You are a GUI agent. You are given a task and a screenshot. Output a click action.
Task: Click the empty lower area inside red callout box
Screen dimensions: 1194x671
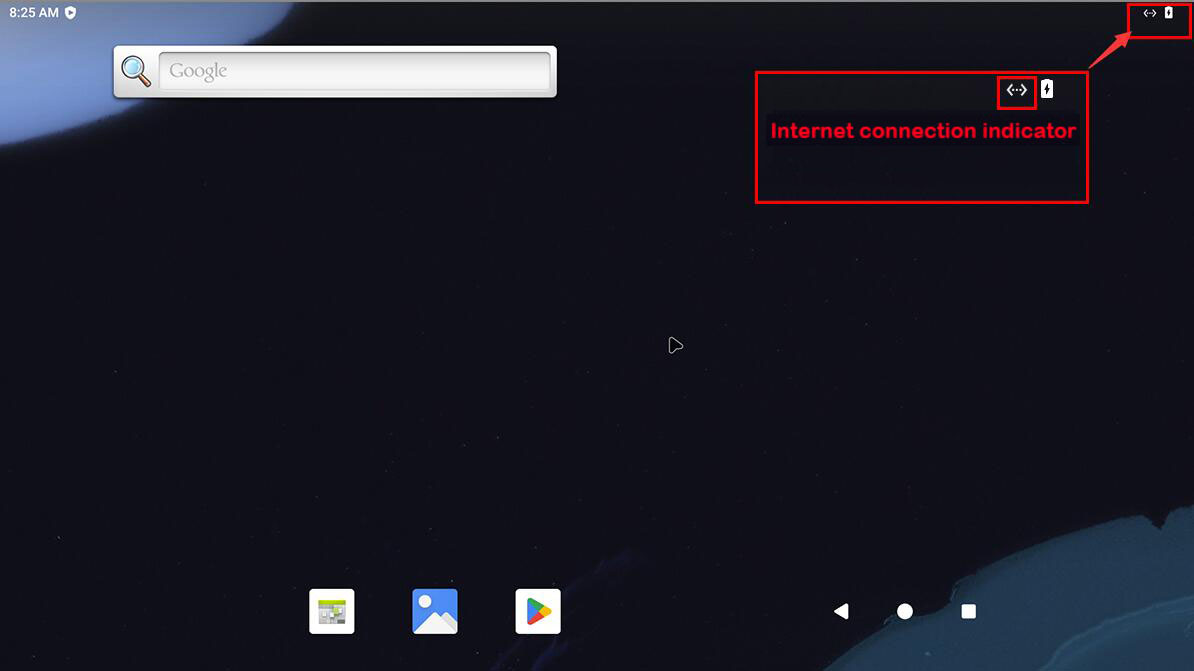coord(921,173)
